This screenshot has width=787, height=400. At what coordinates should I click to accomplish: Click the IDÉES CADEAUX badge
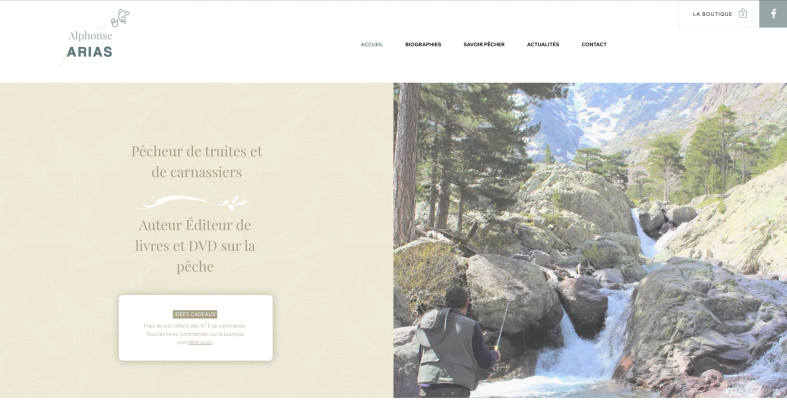tap(195, 314)
